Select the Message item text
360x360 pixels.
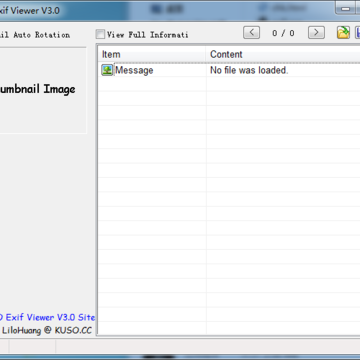click(134, 70)
